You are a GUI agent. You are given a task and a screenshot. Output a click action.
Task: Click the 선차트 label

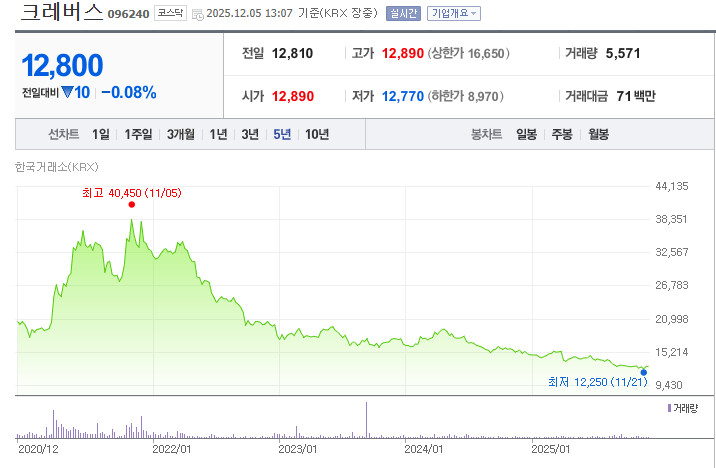coord(64,134)
